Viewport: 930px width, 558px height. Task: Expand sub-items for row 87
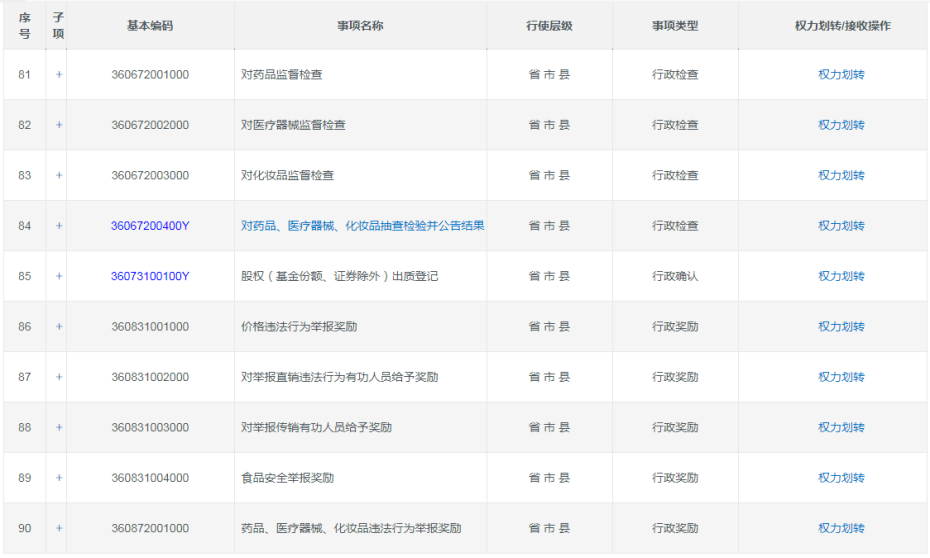tap(59, 377)
